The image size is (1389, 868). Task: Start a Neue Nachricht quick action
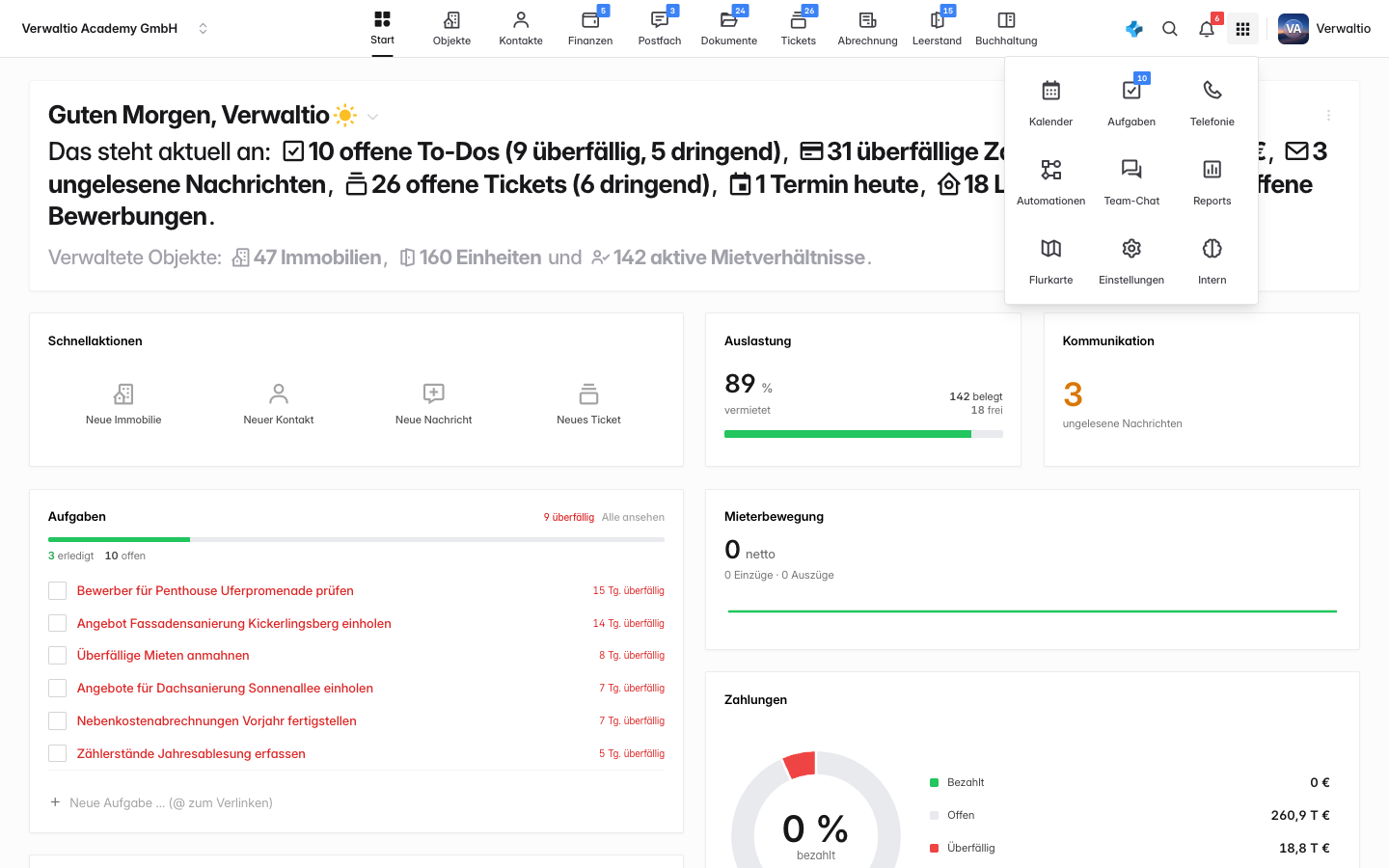434,404
